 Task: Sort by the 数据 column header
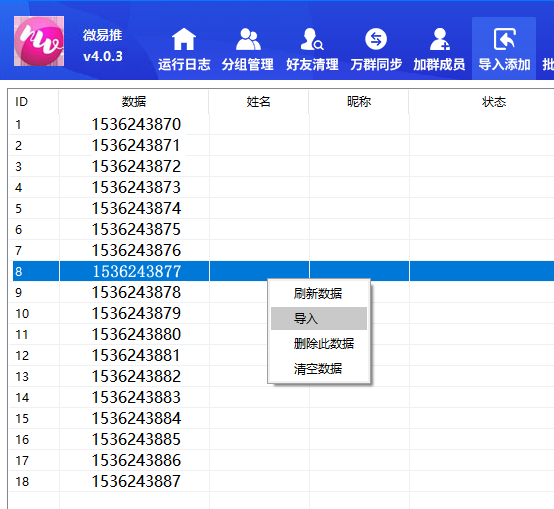(134, 102)
